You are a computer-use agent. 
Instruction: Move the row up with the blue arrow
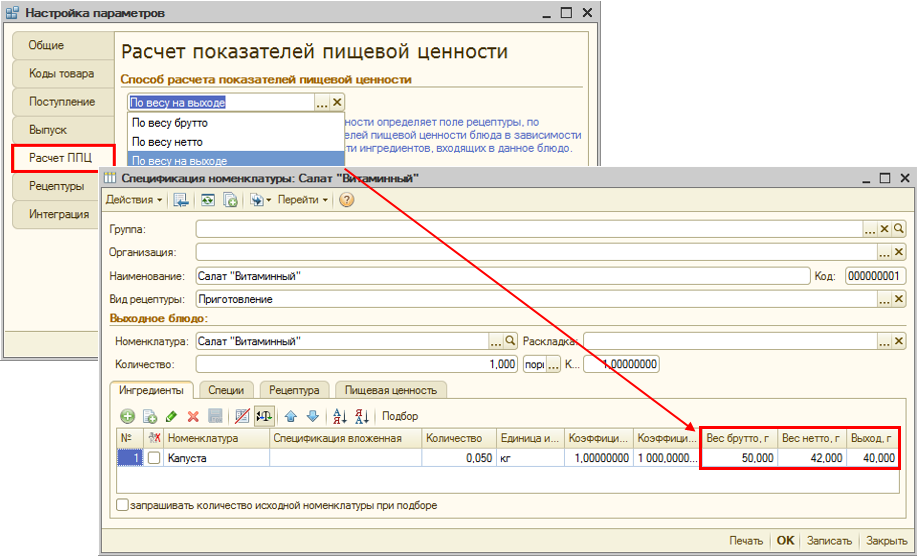point(291,416)
